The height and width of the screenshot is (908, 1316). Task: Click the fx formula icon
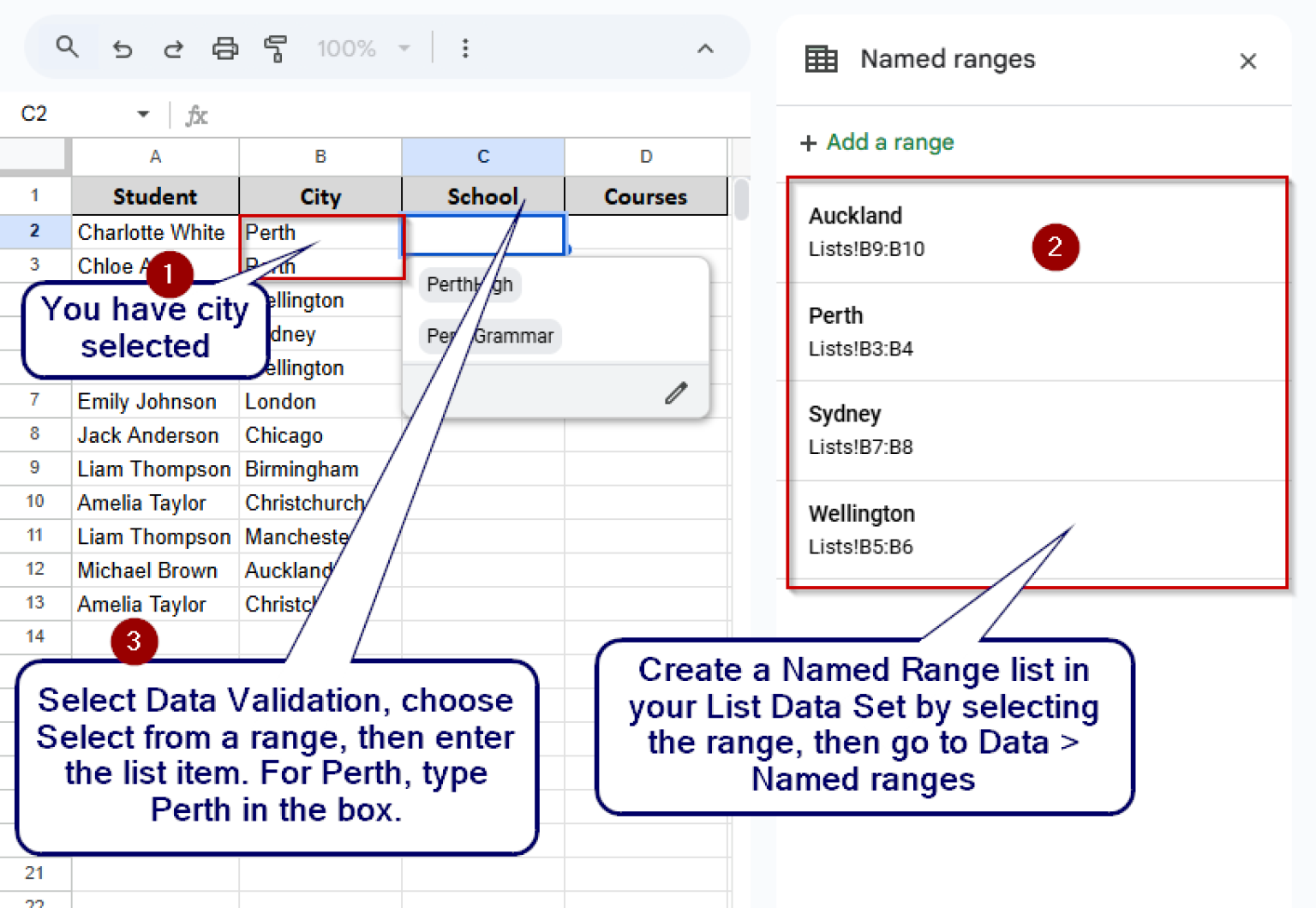point(196,114)
